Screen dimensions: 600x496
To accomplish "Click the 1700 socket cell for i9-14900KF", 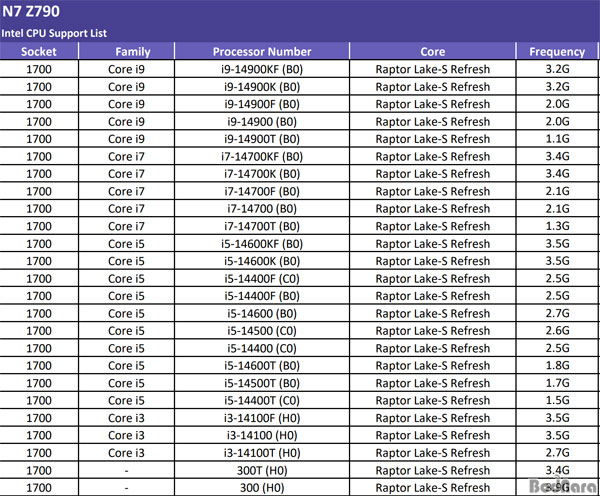I will (x=39, y=69).
